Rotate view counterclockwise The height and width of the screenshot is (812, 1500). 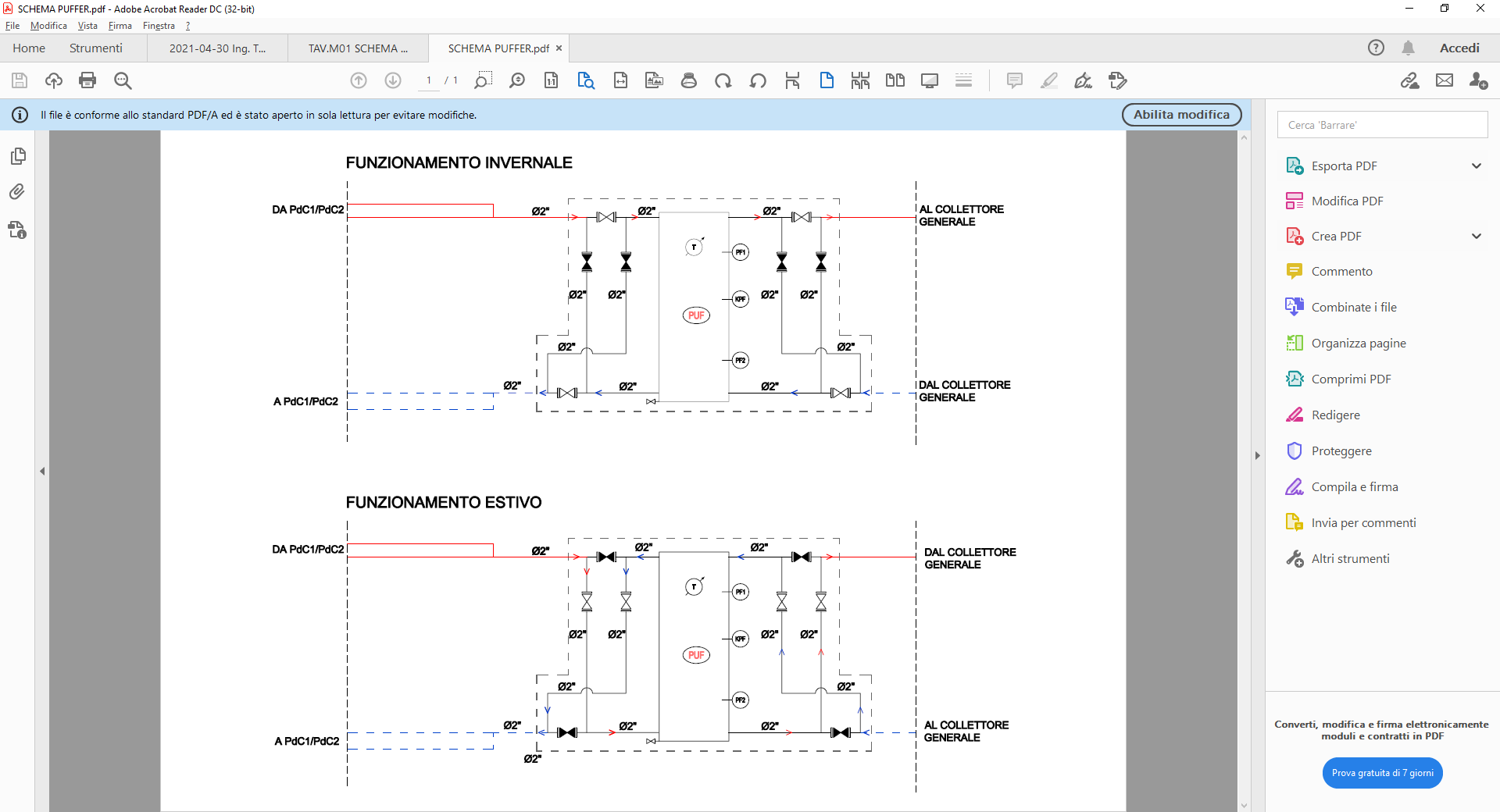point(758,80)
